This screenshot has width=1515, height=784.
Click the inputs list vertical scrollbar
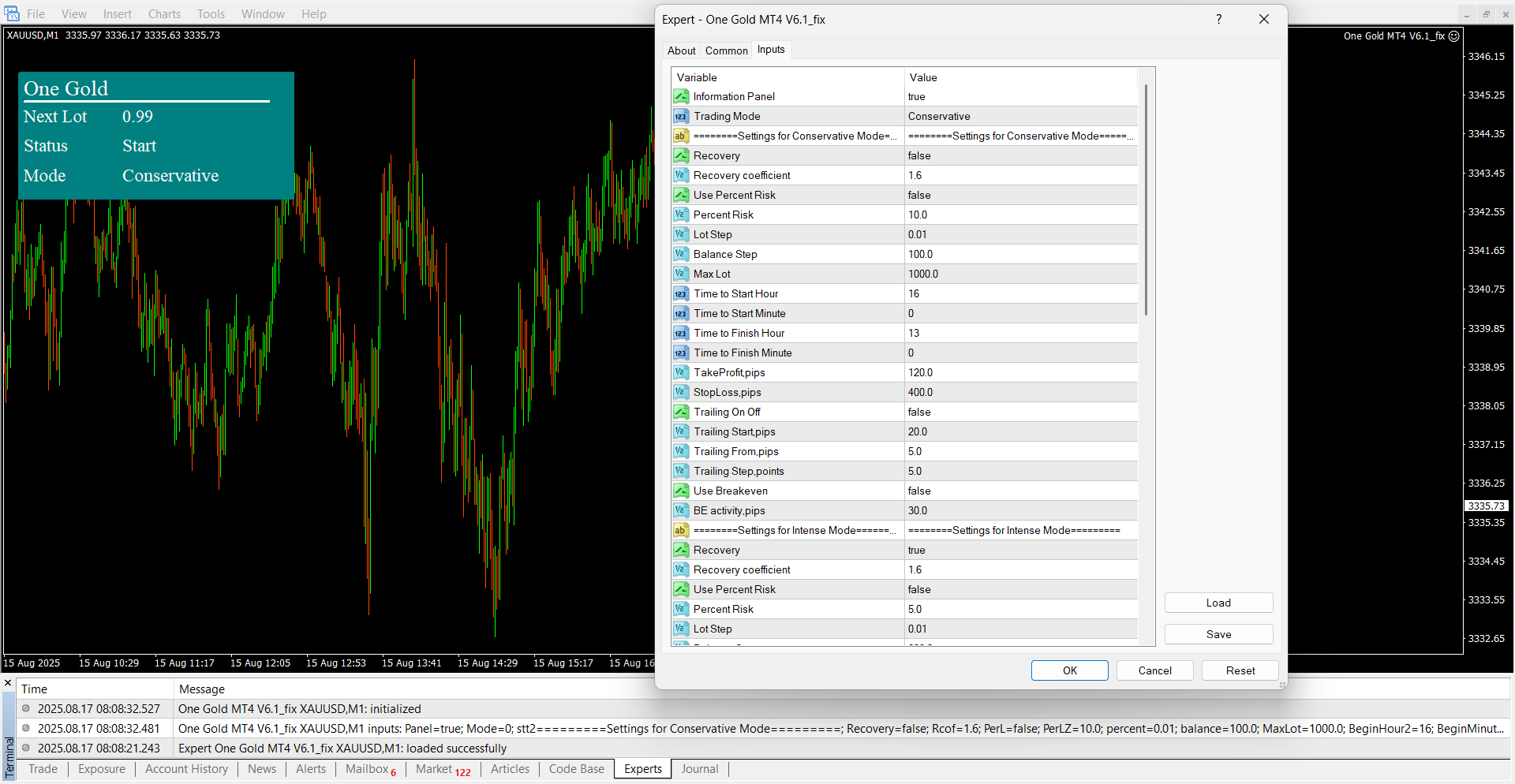pyautogui.click(x=1146, y=201)
